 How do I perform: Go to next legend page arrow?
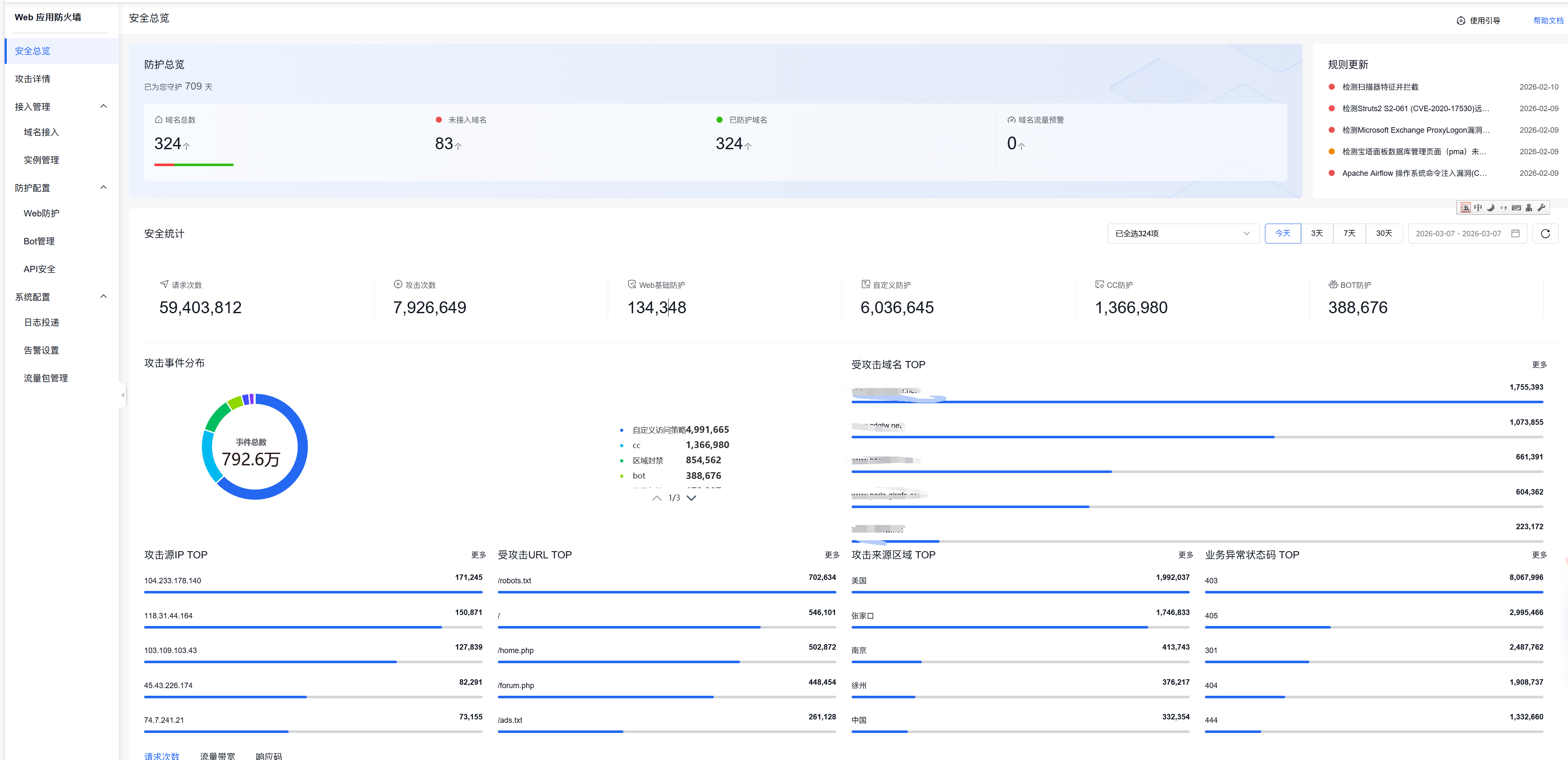point(691,498)
